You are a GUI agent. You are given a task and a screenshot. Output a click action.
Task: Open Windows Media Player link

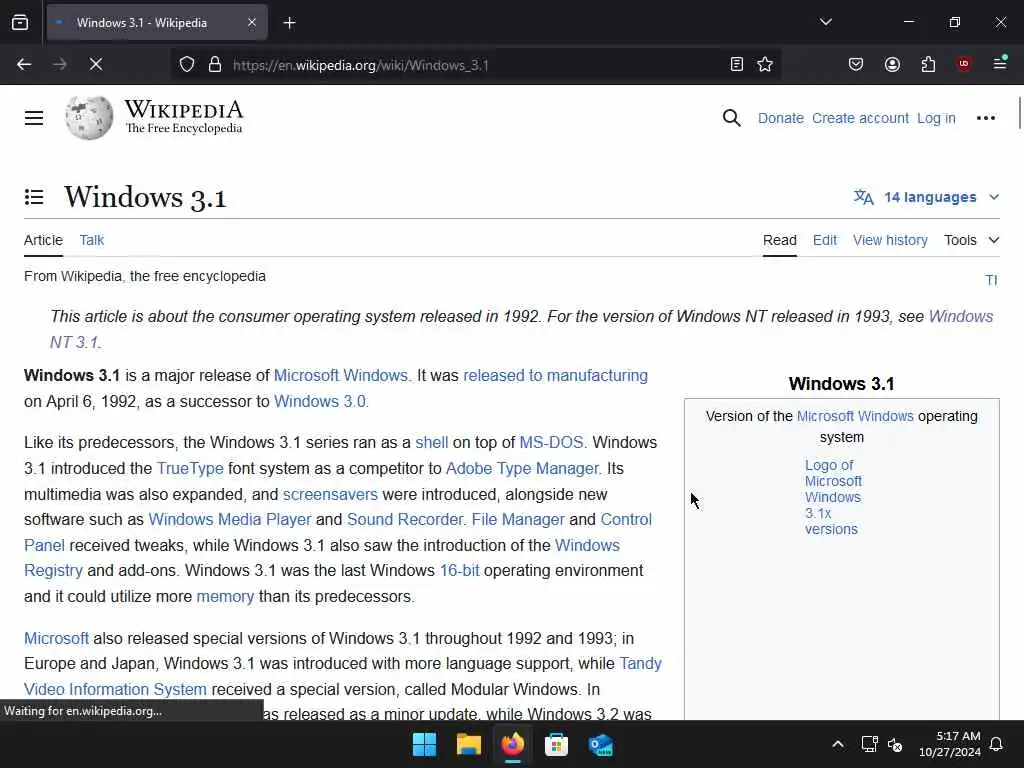click(x=230, y=519)
